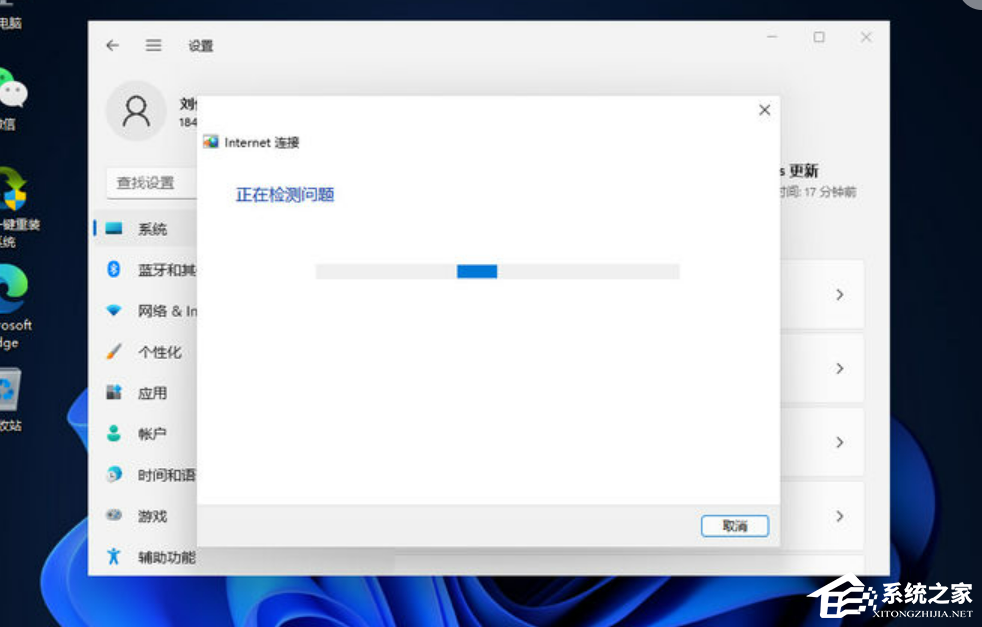The height and width of the screenshot is (627, 982).
Task: Click the detection progress bar
Action: coord(497,271)
